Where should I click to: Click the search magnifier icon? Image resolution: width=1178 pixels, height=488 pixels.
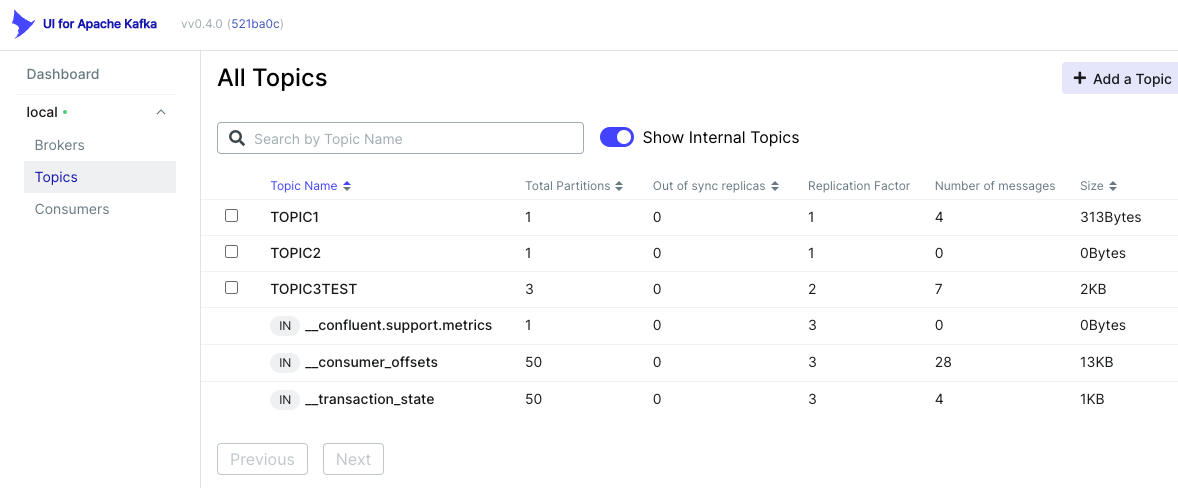tap(237, 138)
